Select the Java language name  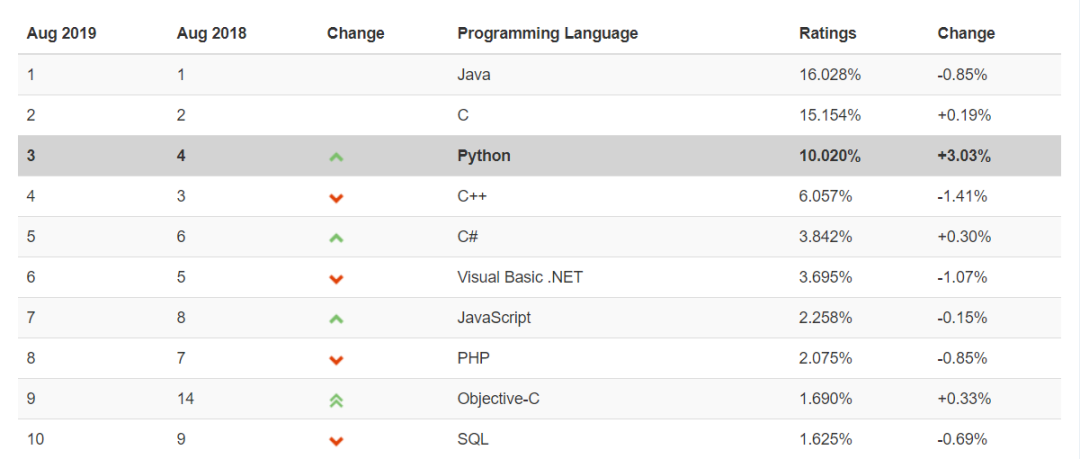point(473,74)
